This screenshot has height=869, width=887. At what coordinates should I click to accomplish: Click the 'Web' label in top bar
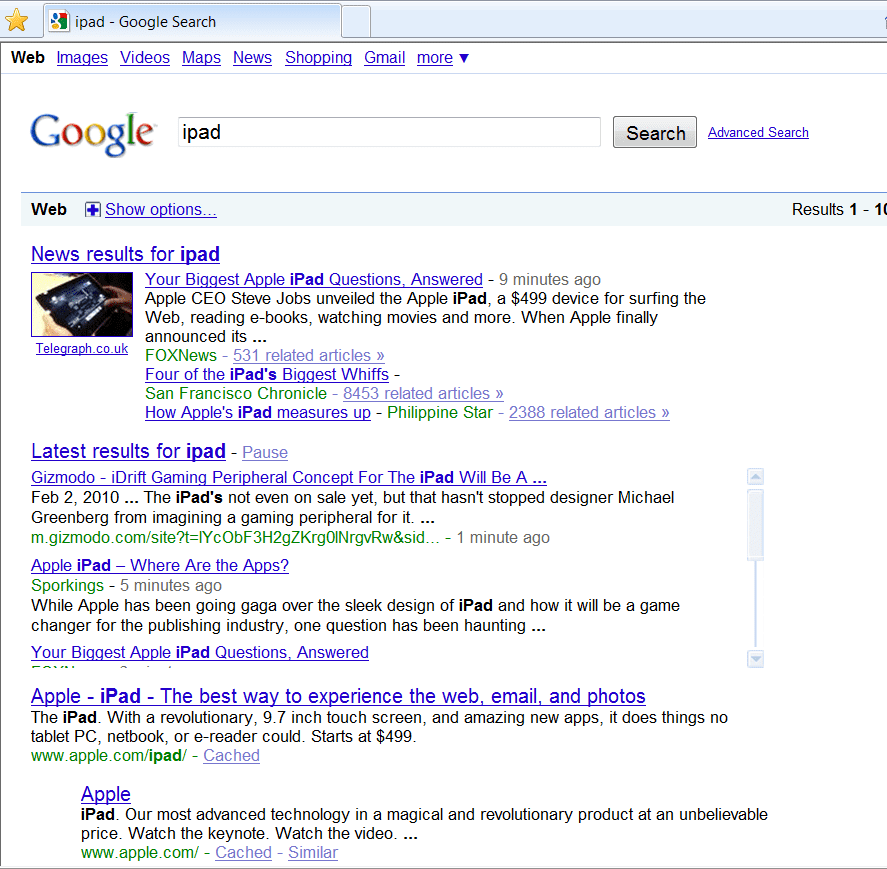point(28,58)
